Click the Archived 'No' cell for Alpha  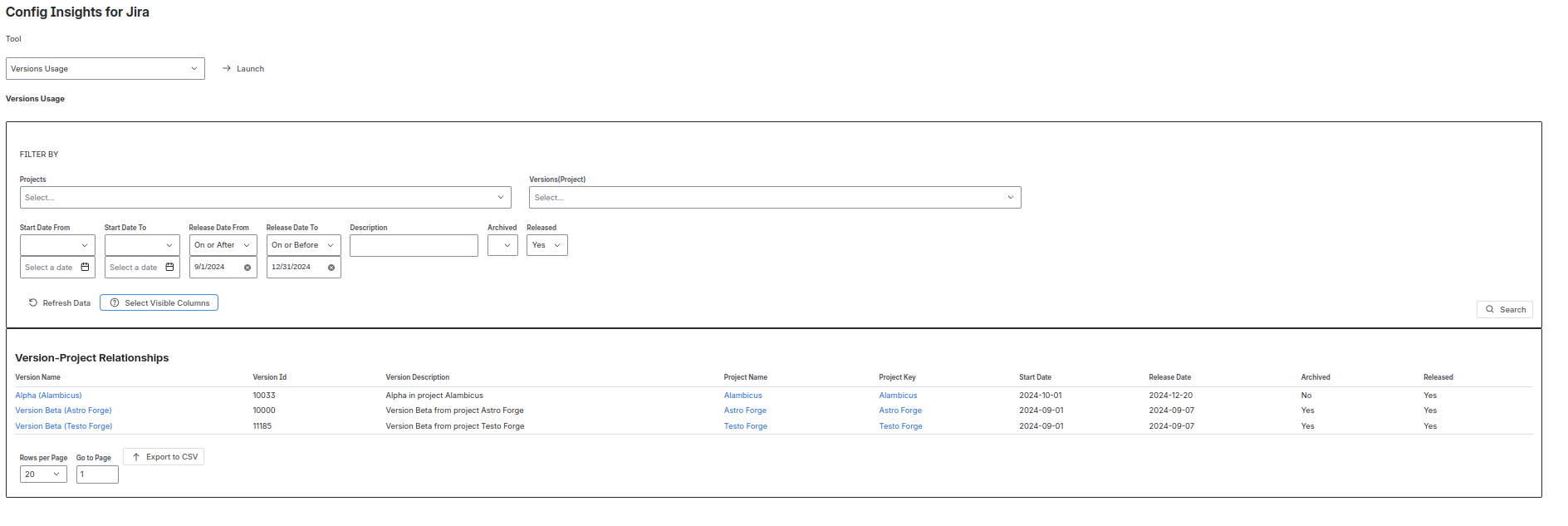pos(1306,396)
